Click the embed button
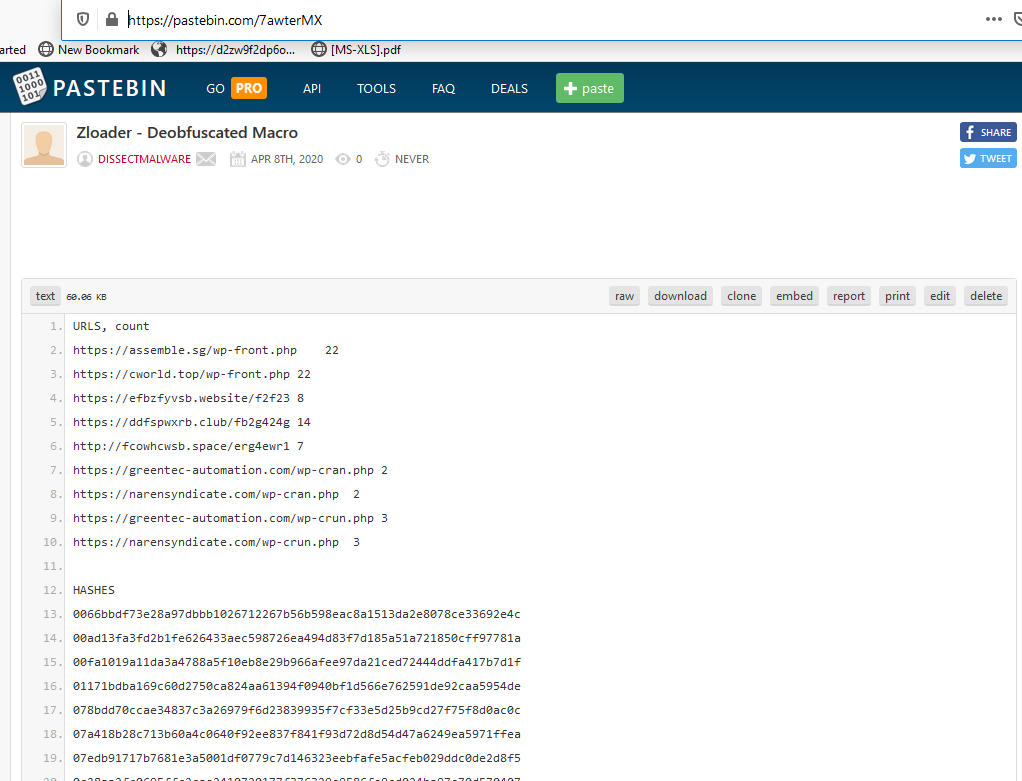This screenshot has width=1022, height=781. pos(794,296)
